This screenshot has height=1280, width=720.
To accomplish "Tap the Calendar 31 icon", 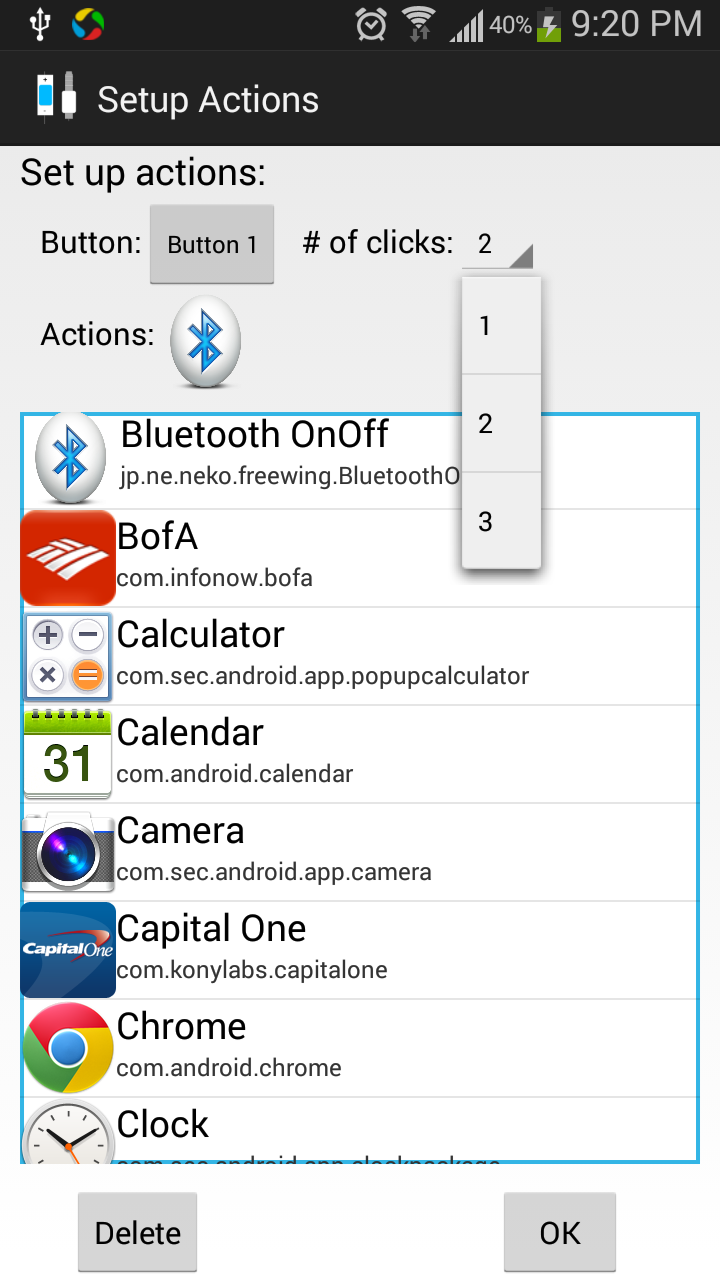I will (x=68, y=753).
